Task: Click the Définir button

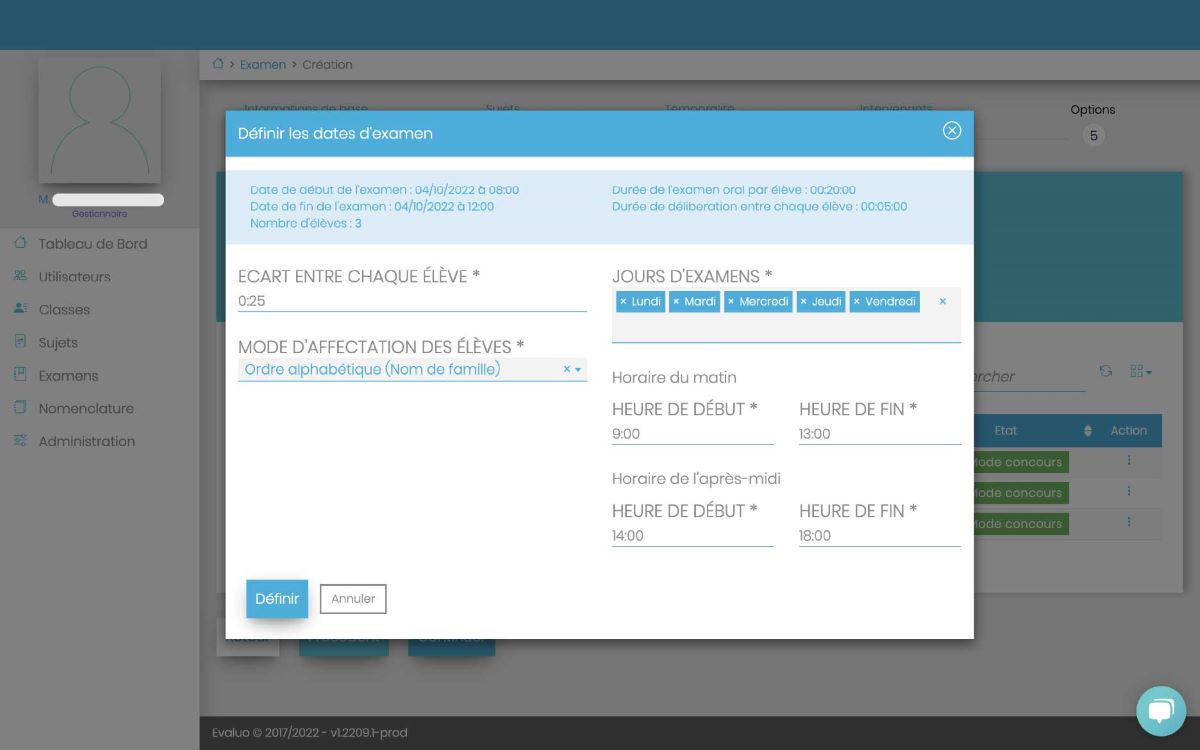Action: click(277, 599)
